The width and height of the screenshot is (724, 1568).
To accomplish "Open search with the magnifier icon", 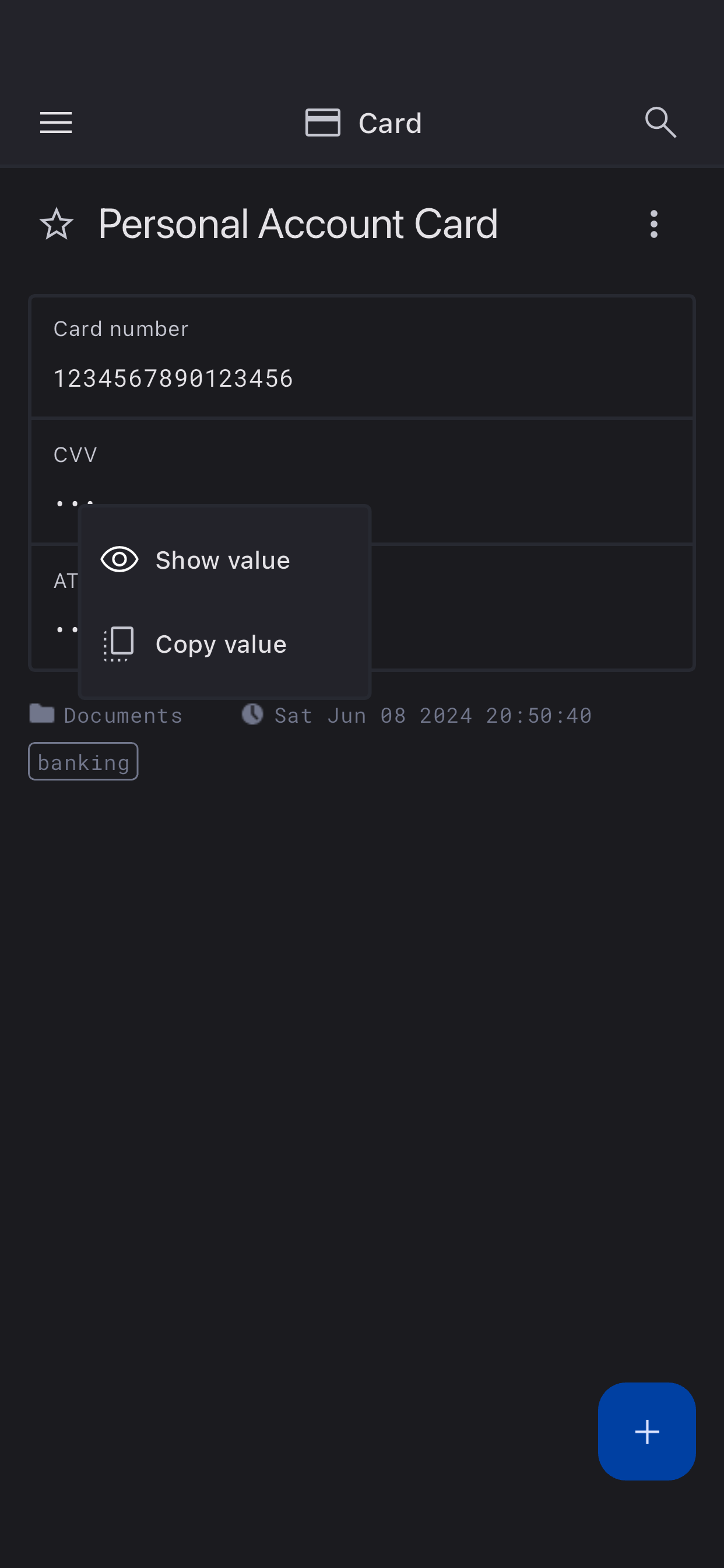I will point(660,123).
